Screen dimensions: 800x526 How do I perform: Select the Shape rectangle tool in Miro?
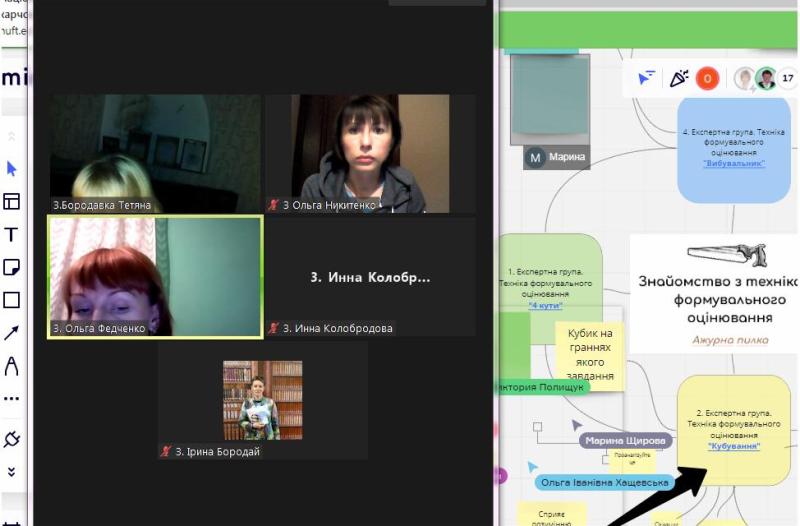click(11, 300)
